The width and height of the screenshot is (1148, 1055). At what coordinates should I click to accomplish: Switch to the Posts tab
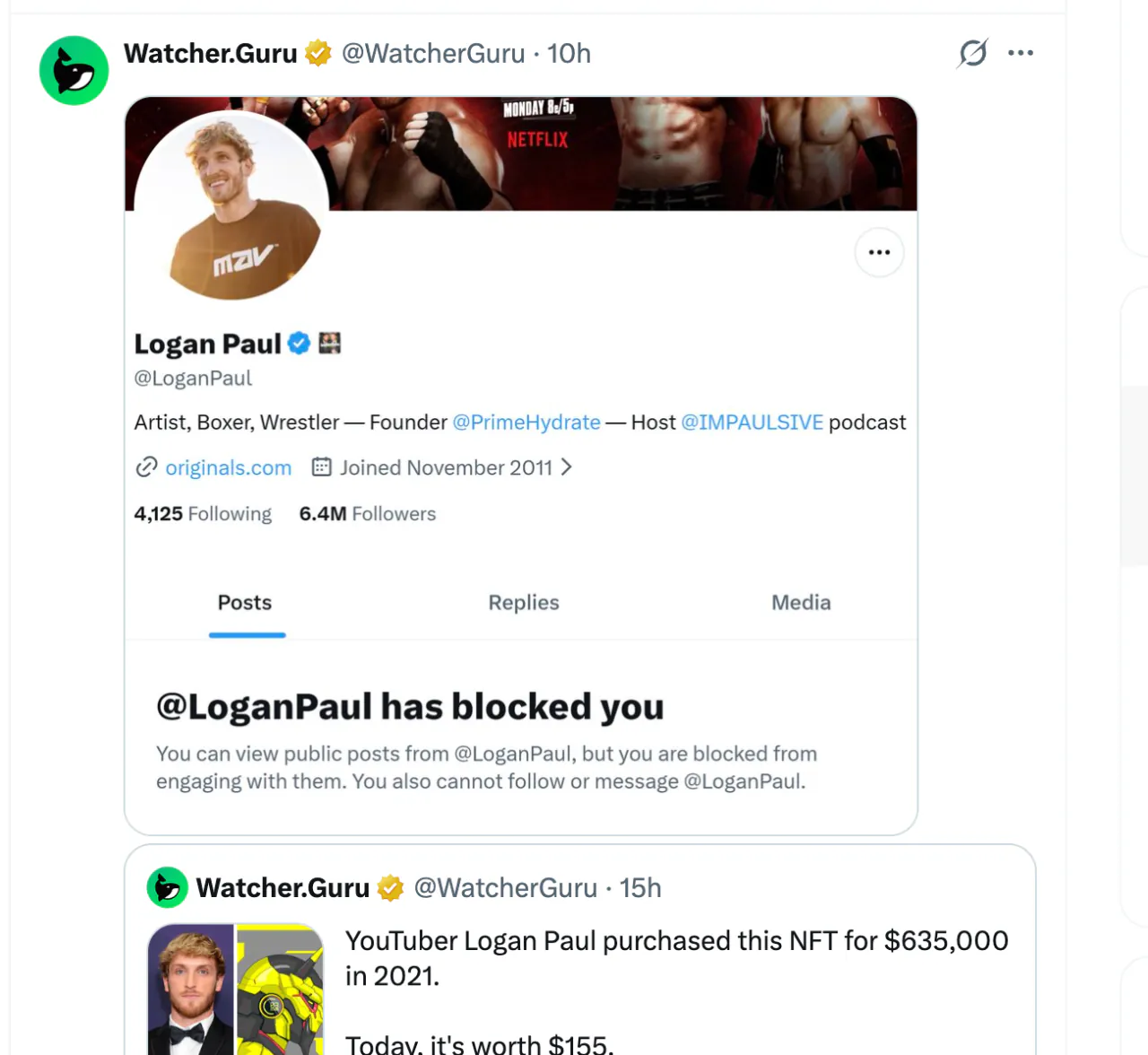[245, 603]
